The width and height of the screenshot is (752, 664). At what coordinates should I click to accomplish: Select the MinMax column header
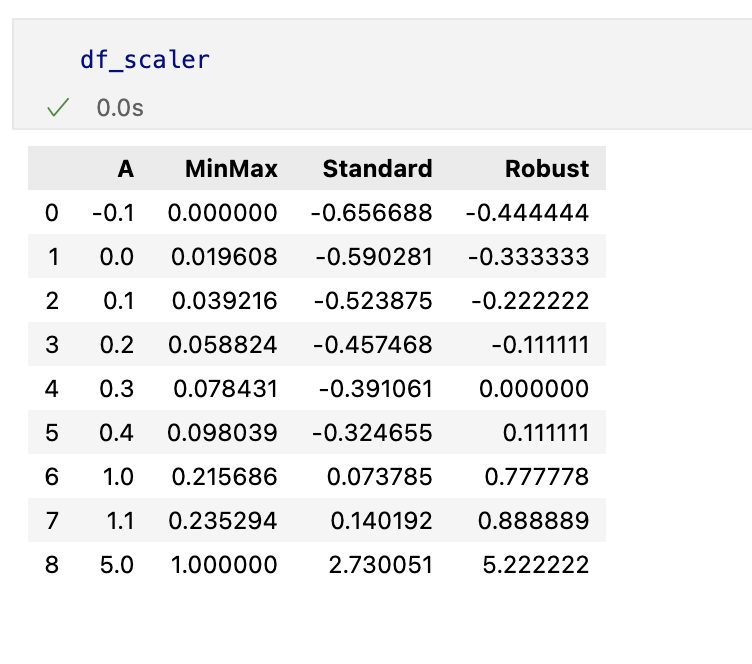231,169
